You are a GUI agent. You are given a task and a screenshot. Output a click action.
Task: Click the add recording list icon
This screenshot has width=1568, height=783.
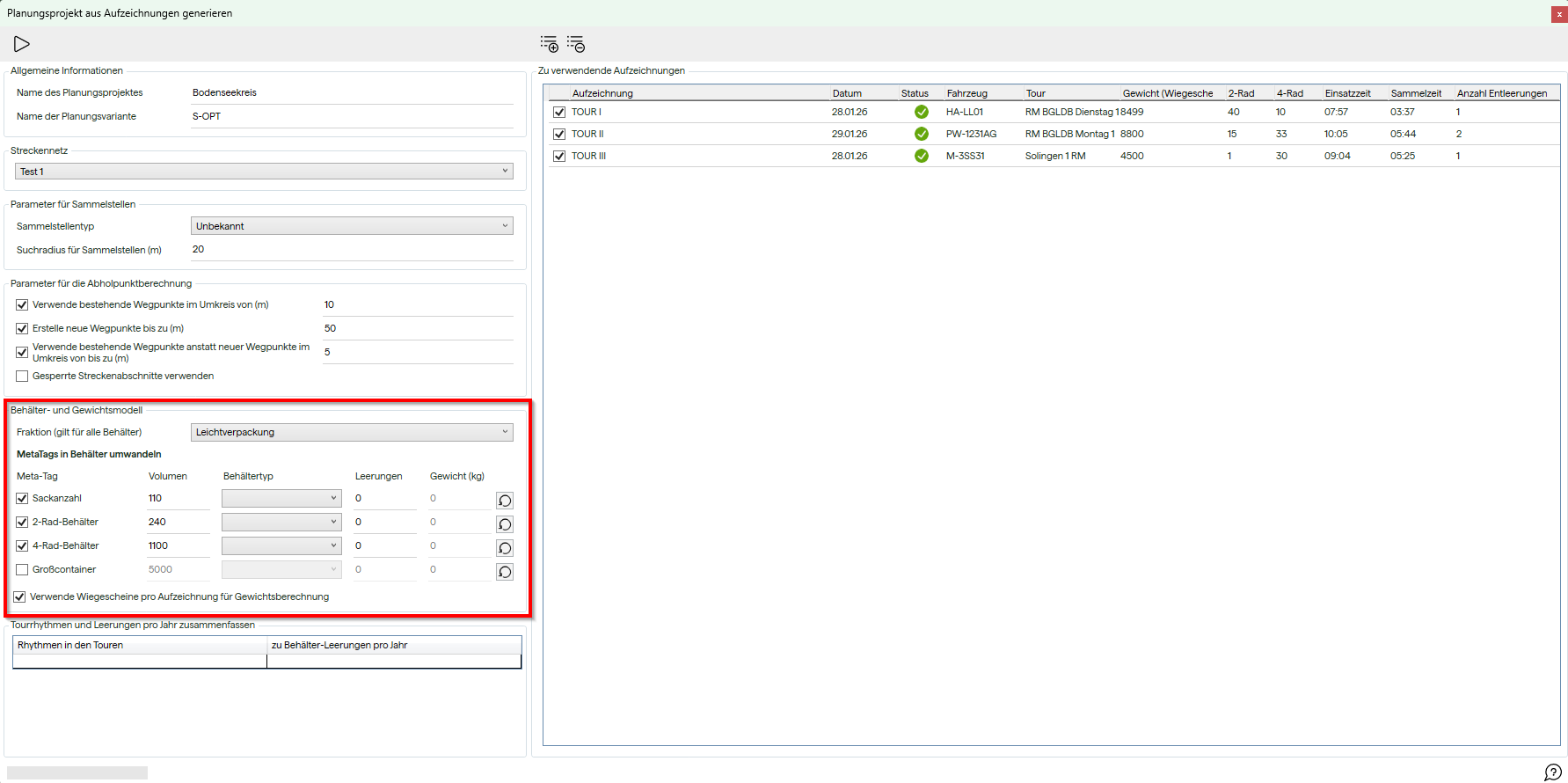[x=550, y=44]
